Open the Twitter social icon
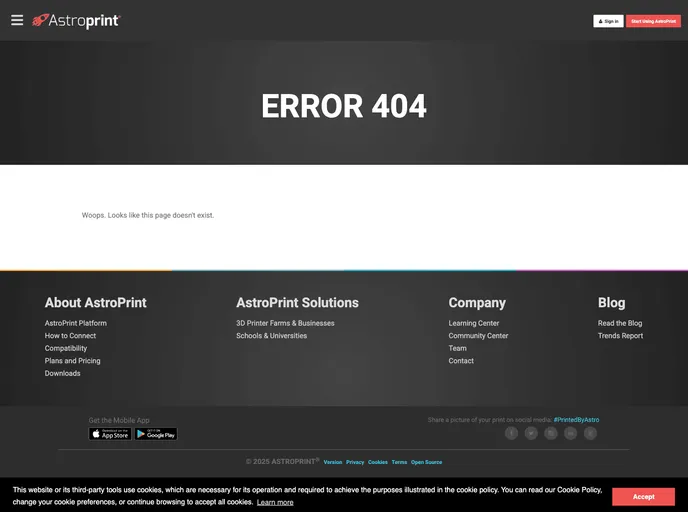Screen dimensions: 688x512 531,433
